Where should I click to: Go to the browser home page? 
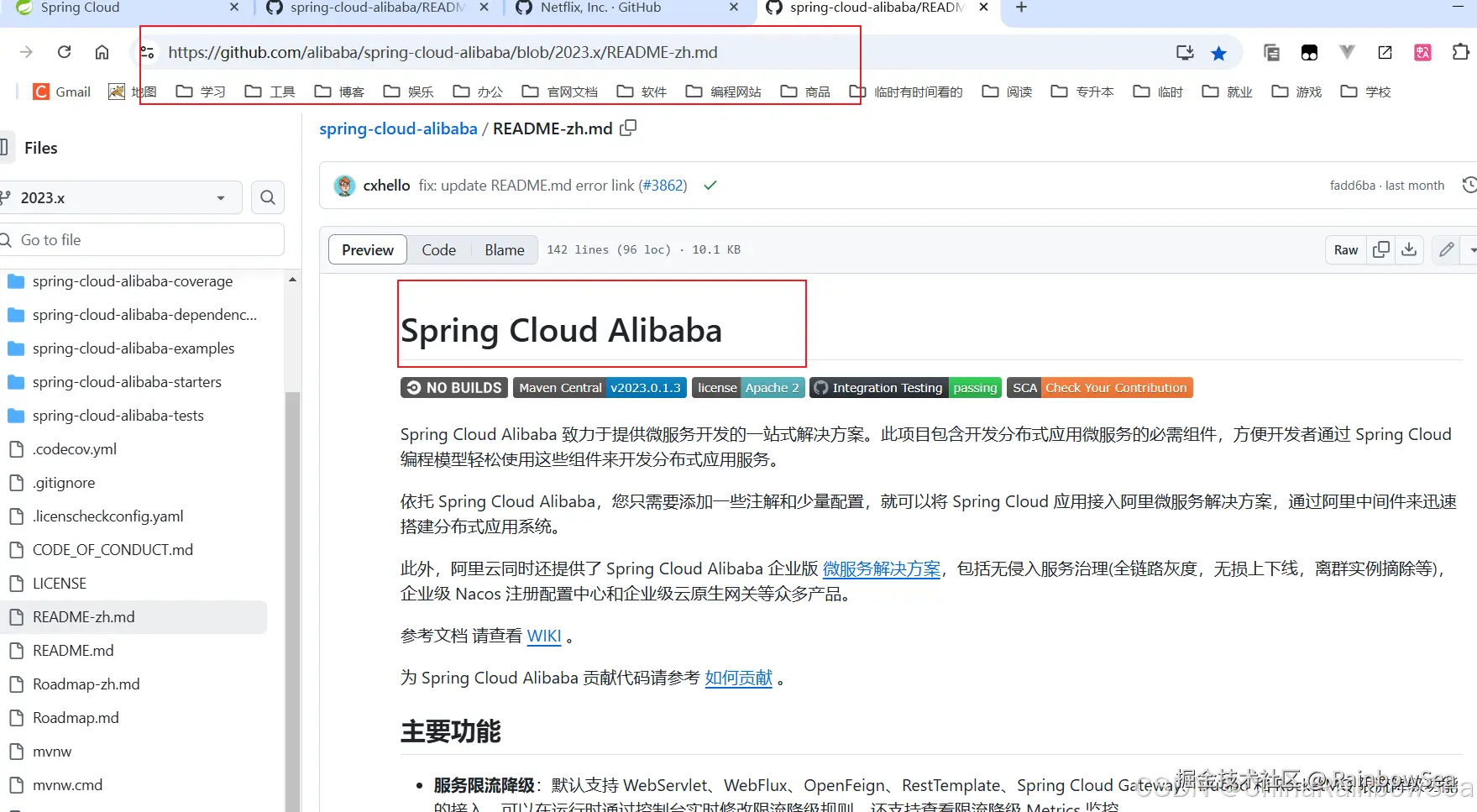102,52
